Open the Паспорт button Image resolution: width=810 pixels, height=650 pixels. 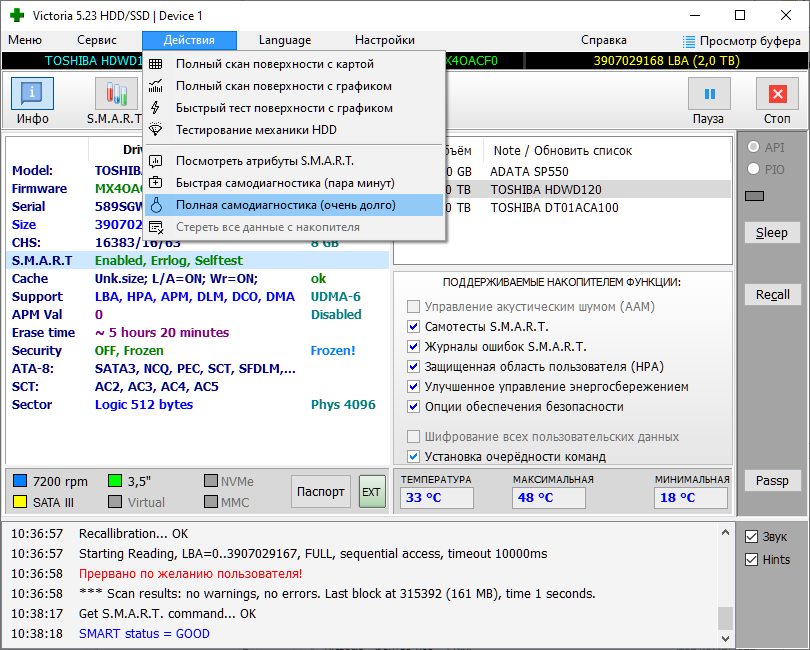click(x=321, y=491)
